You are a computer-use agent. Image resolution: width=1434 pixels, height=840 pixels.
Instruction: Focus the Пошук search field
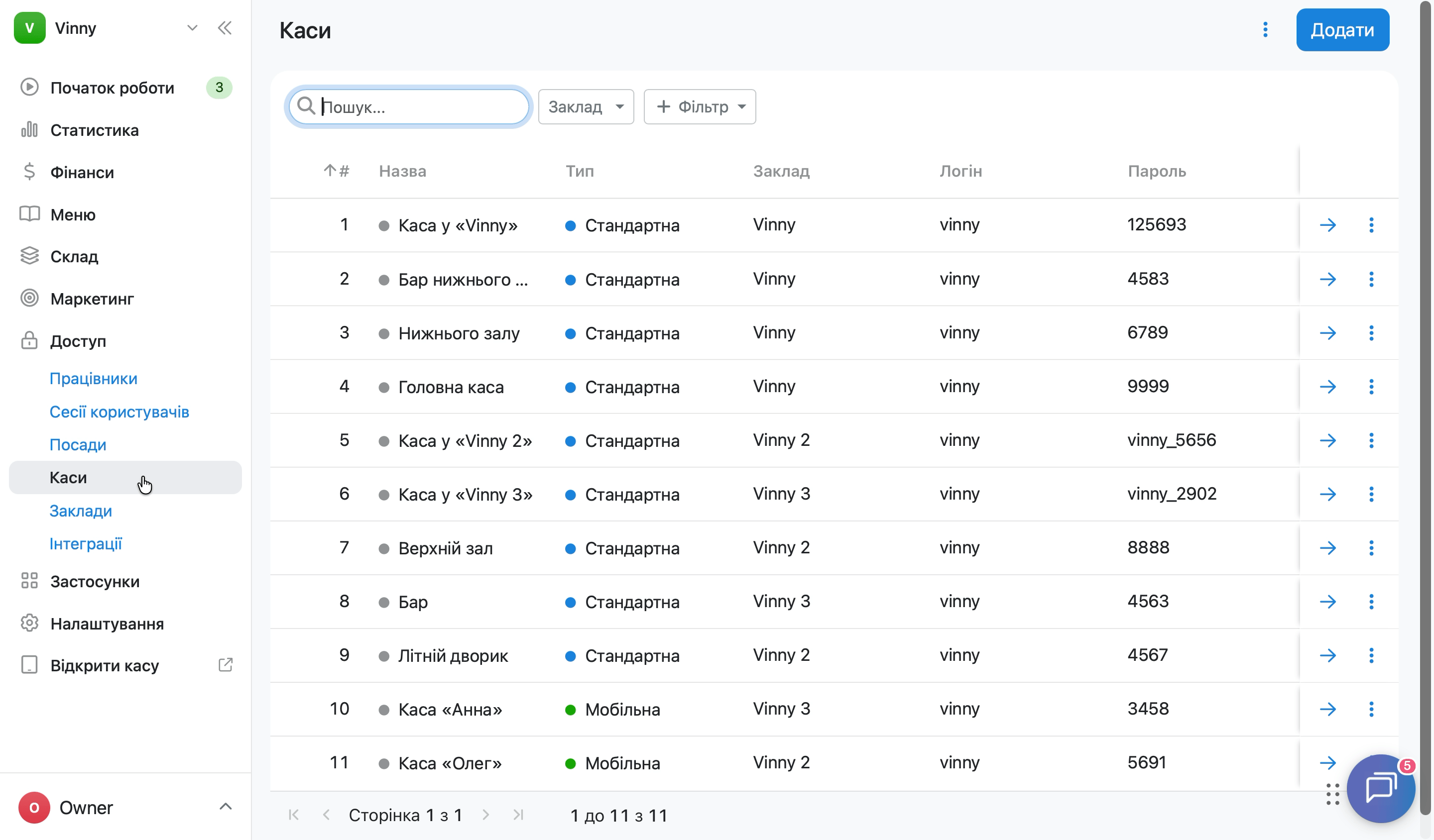[409, 106]
